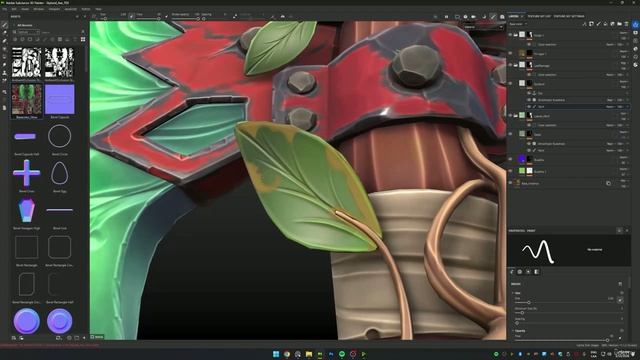Add a paint layer using the brush icon
640x360 pixels.
point(598,24)
